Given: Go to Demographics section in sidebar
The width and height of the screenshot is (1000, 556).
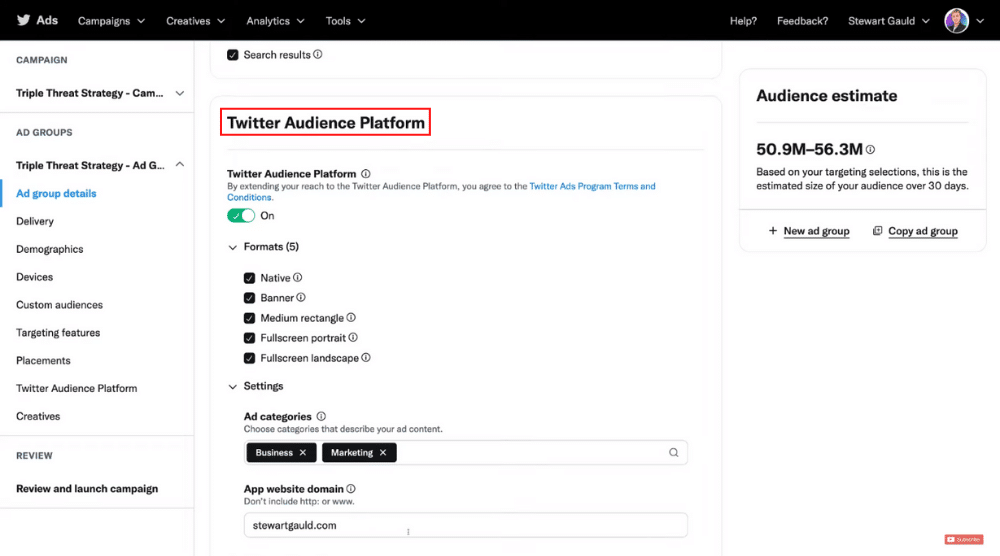Looking at the screenshot, I should click(x=50, y=249).
